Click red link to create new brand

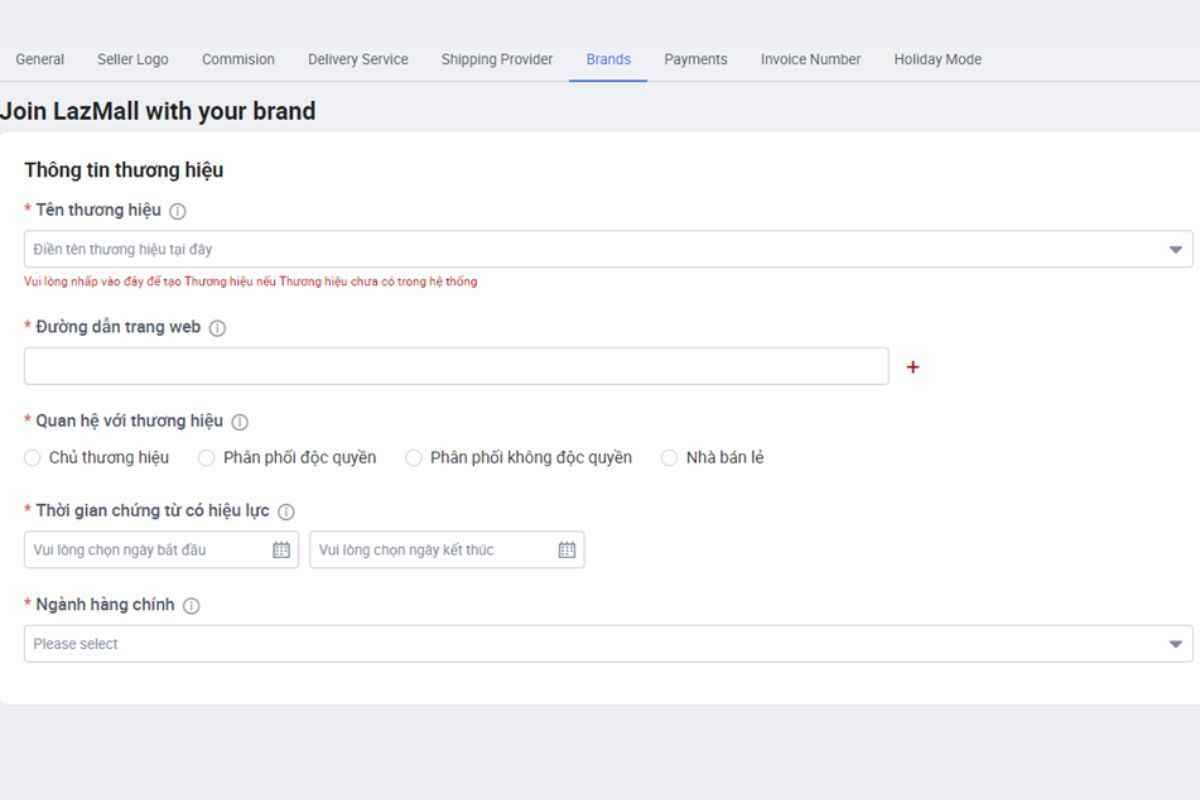(251, 282)
